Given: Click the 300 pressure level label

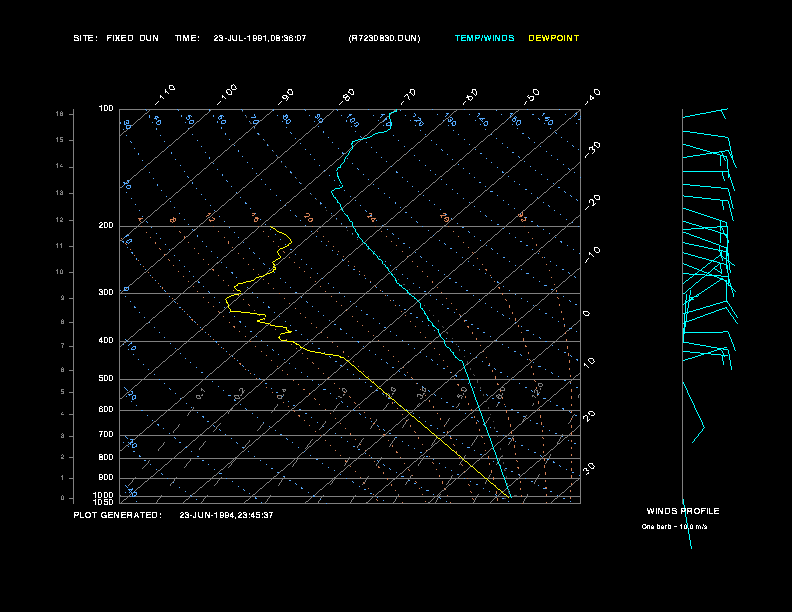Looking at the screenshot, I should tap(106, 292).
